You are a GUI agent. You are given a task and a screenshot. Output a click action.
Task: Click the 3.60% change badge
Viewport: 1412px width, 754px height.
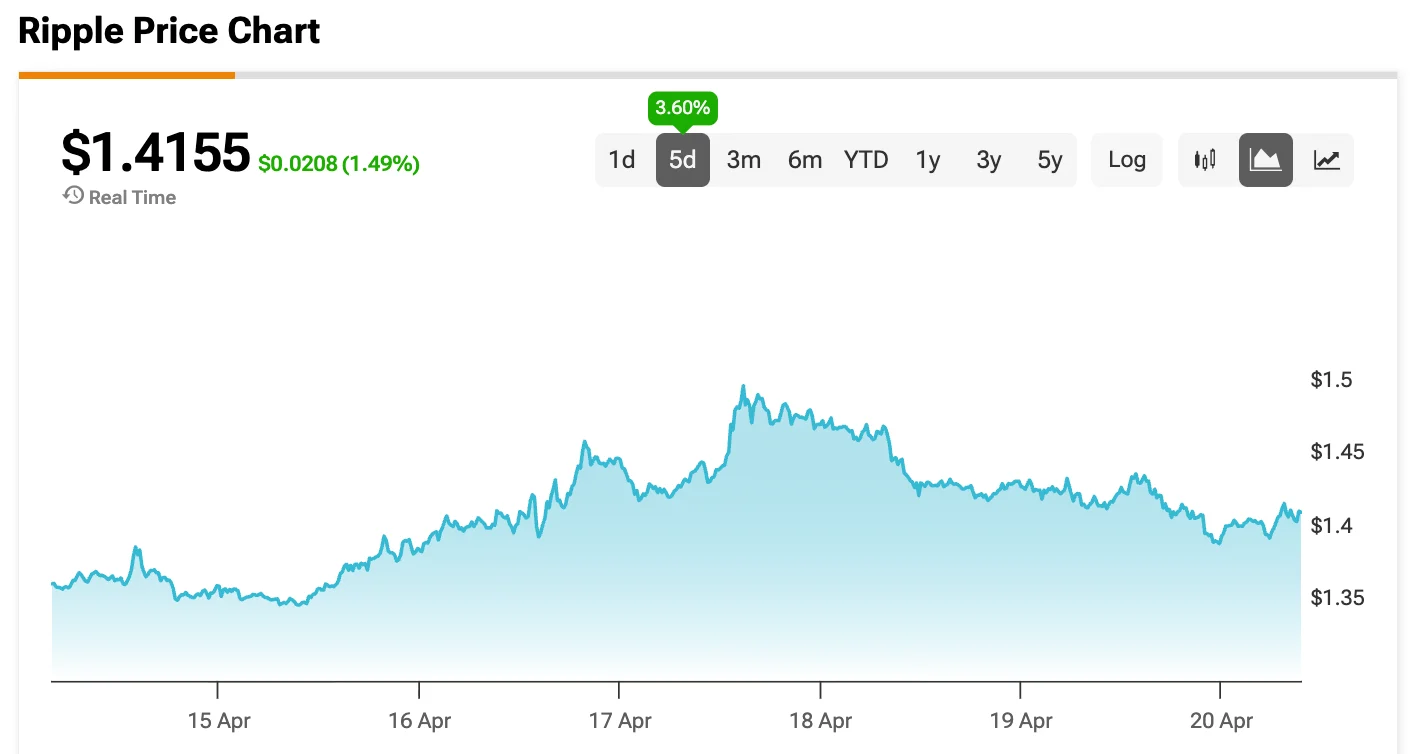coord(683,107)
